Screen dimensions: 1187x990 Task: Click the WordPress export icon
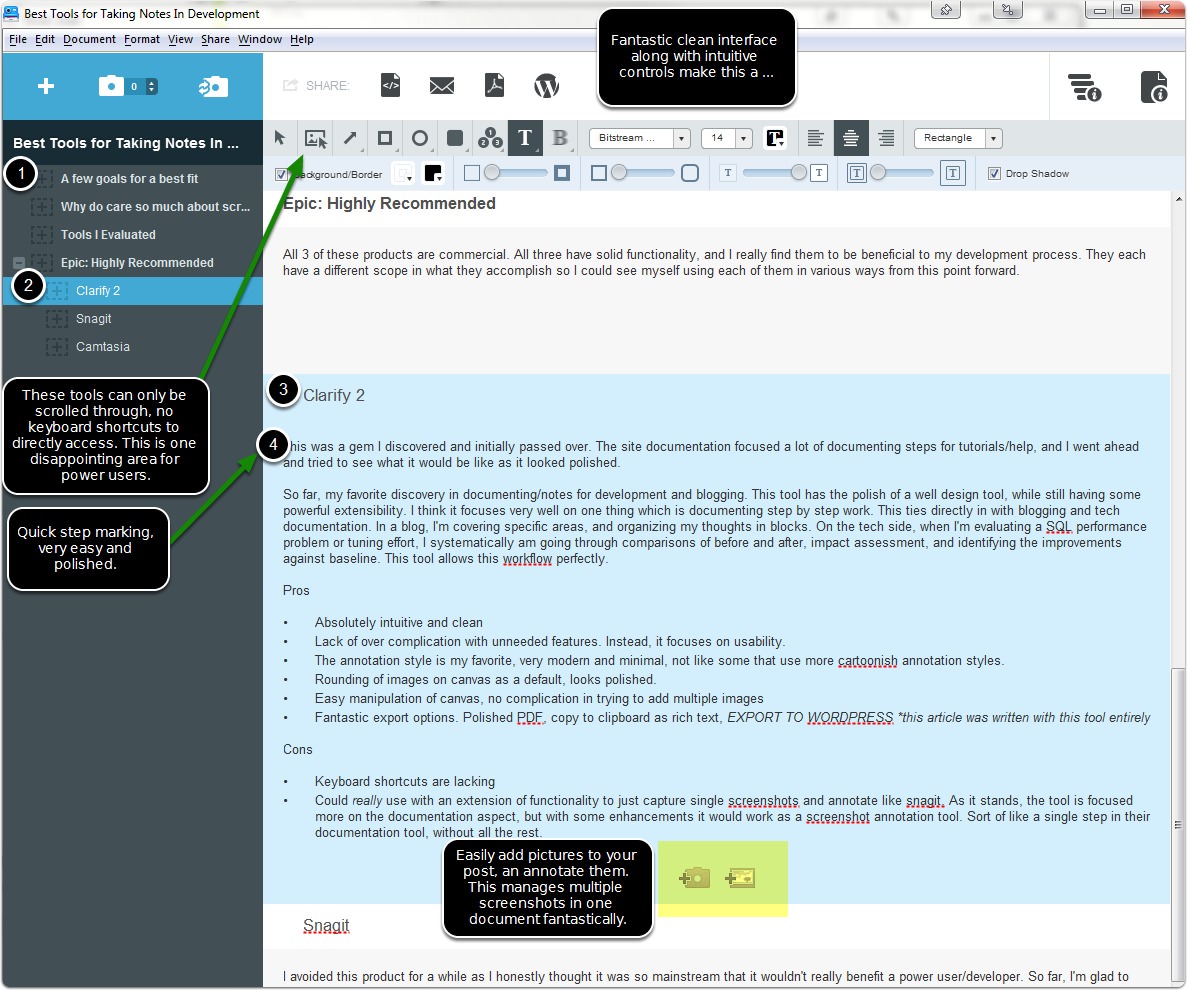click(x=546, y=85)
